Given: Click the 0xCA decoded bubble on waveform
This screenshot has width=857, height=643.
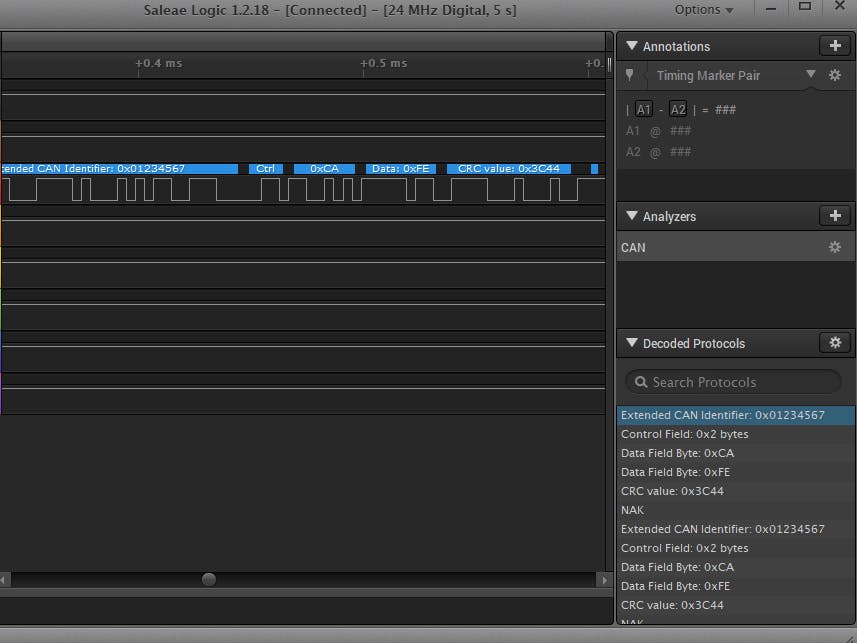Looking at the screenshot, I should click(325, 168).
